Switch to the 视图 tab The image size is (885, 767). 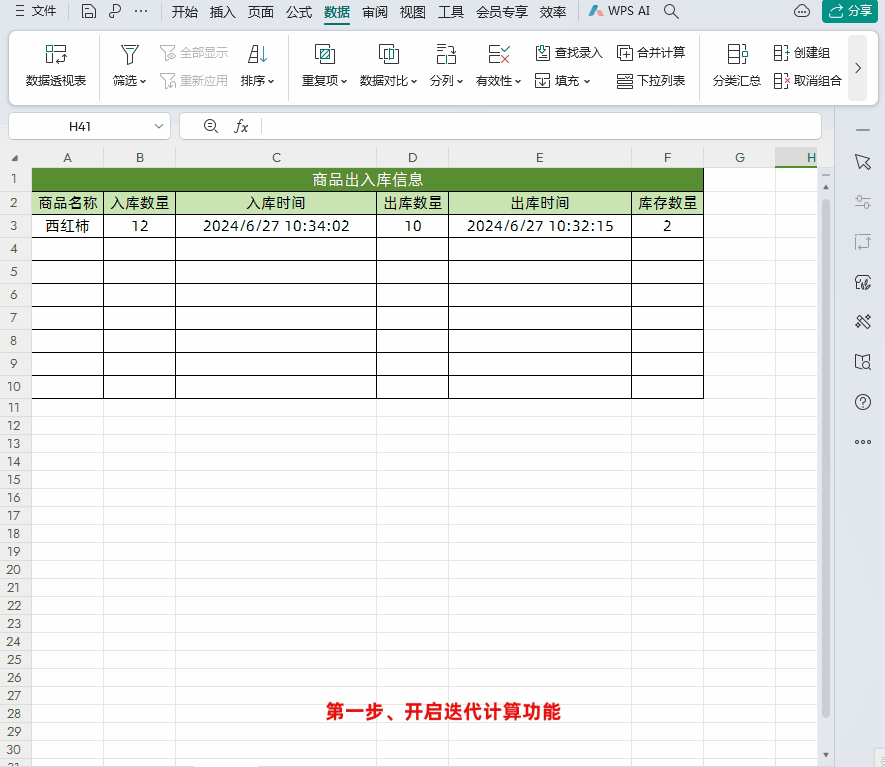413,12
